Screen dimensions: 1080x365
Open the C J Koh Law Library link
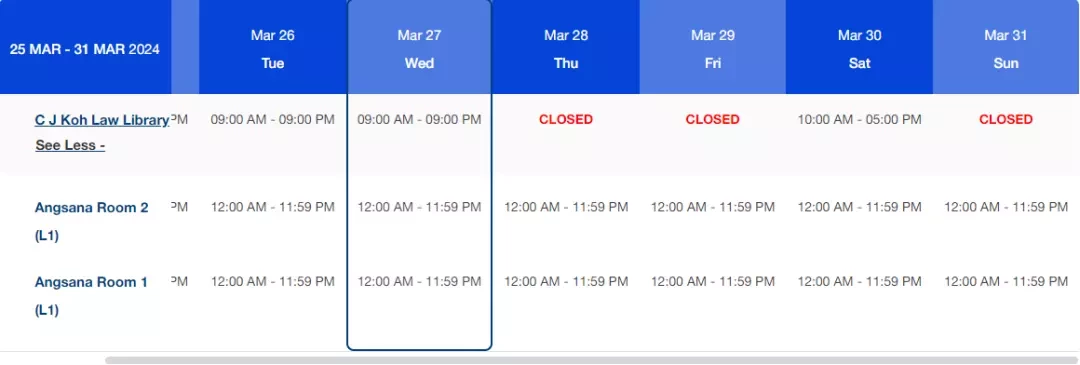[x=102, y=120]
